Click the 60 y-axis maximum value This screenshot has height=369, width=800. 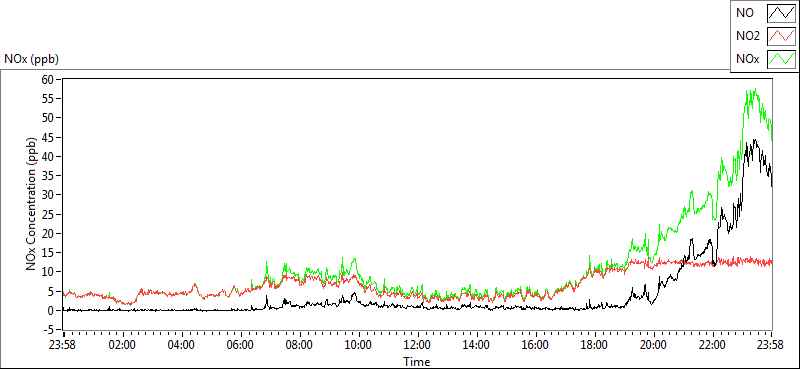tap(49, 79)
